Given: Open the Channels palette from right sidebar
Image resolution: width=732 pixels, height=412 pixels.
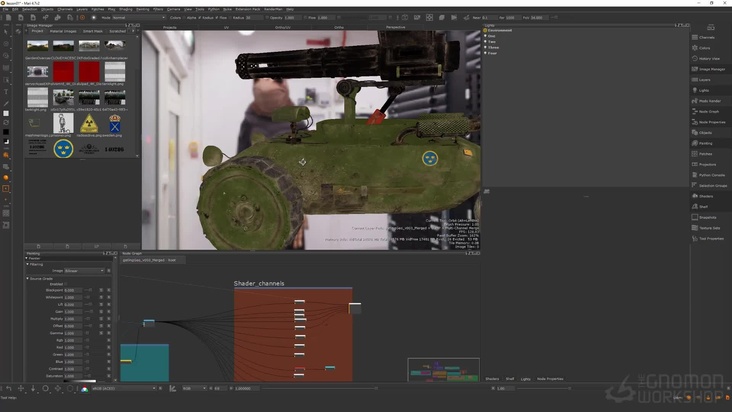Looking at the screenshot, I should coord(706,37).
